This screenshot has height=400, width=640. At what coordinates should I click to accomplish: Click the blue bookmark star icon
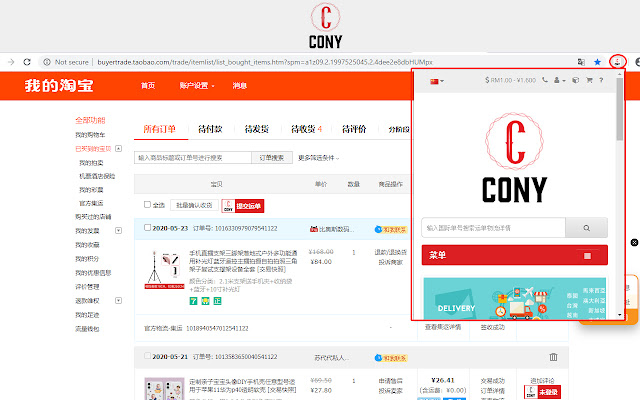pos(598,62)
